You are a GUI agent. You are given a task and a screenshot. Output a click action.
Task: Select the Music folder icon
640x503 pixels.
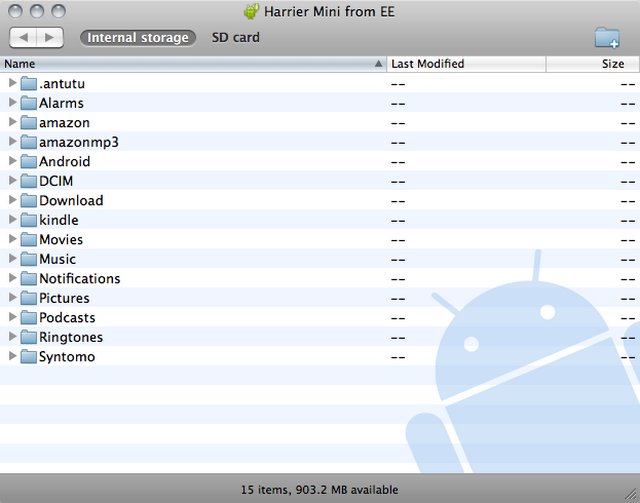pyautogui.click(x=28, y=259)
